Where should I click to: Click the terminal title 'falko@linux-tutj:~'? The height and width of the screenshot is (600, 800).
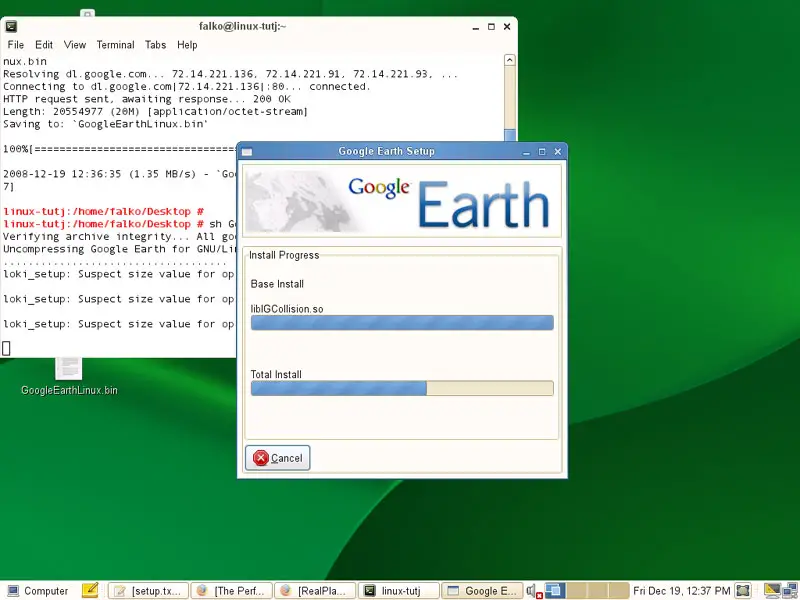pos(242,26)
